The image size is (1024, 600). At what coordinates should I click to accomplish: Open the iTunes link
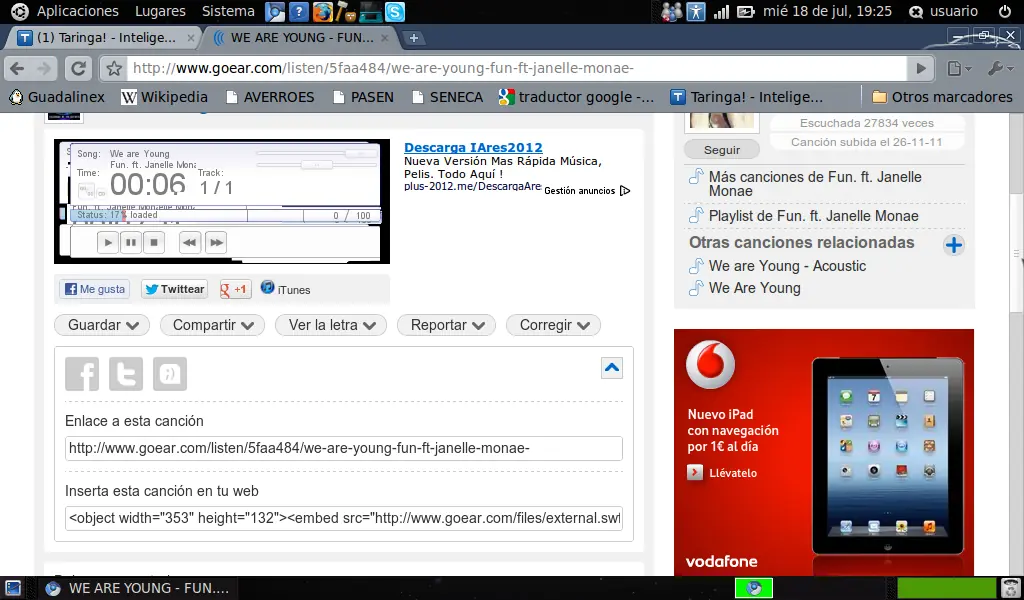point(285,289)
